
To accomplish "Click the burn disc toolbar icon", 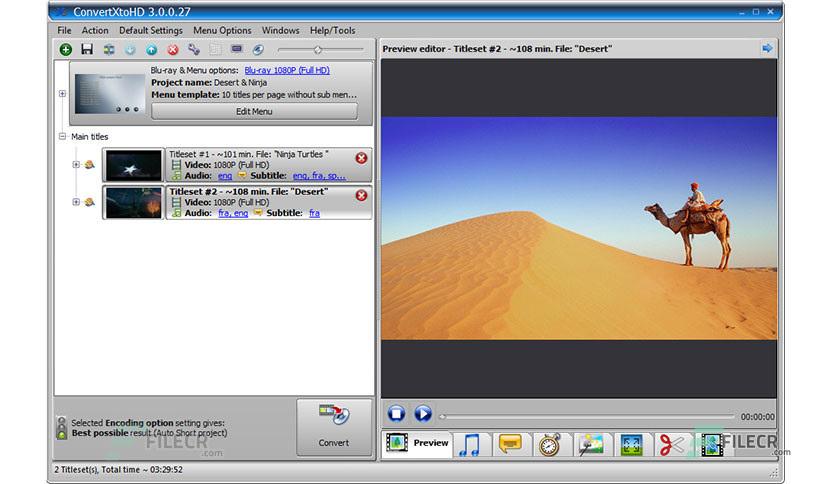I will pos(258,50).
